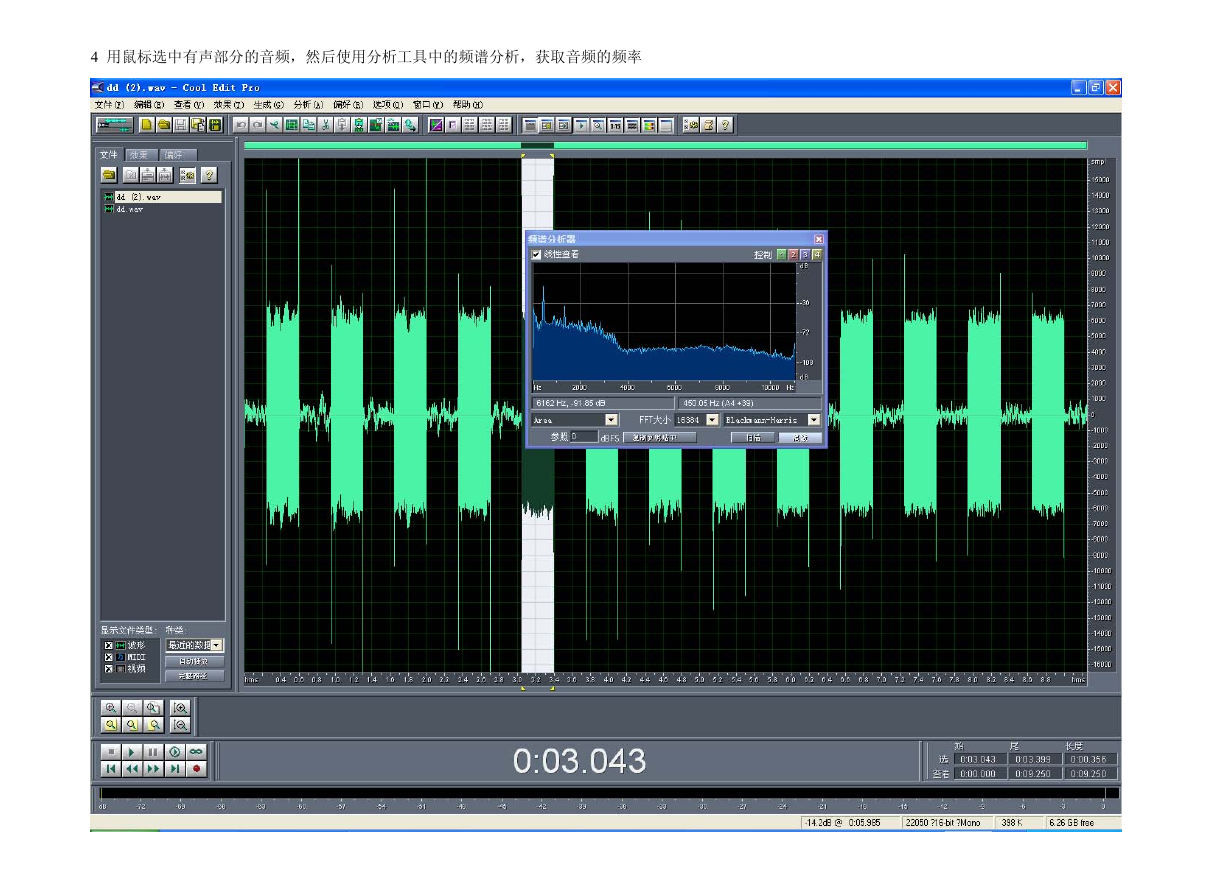Open the 分析 (Analyze) menu
The height and width of the screenshot is (869, 1228).
(x=308, y=104)
